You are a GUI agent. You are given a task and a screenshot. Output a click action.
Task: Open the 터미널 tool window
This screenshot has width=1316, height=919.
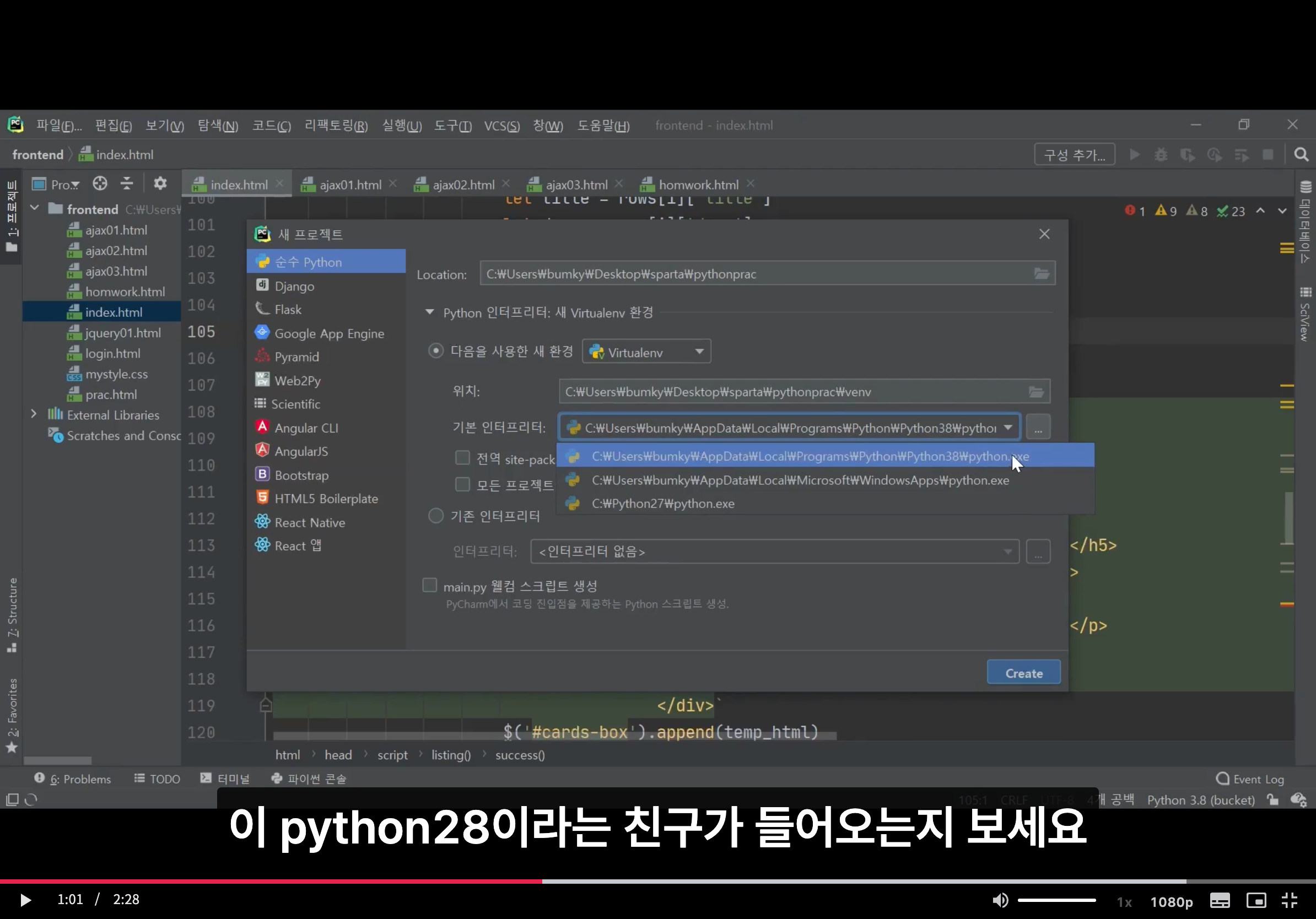coord(225,779)
